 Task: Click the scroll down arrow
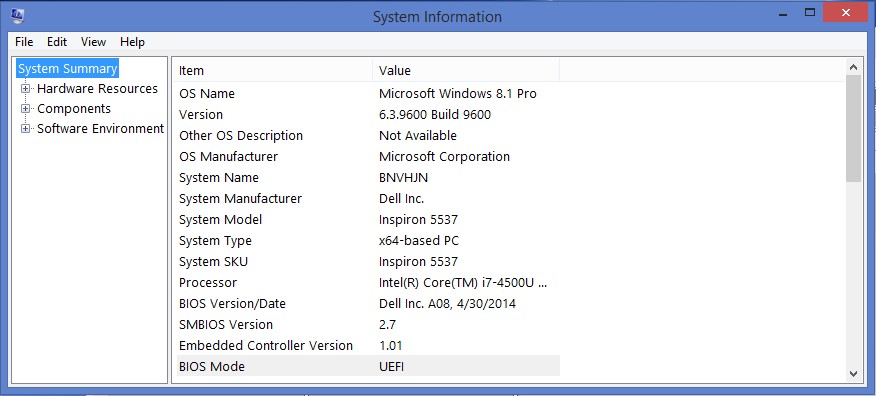point(853,373)
